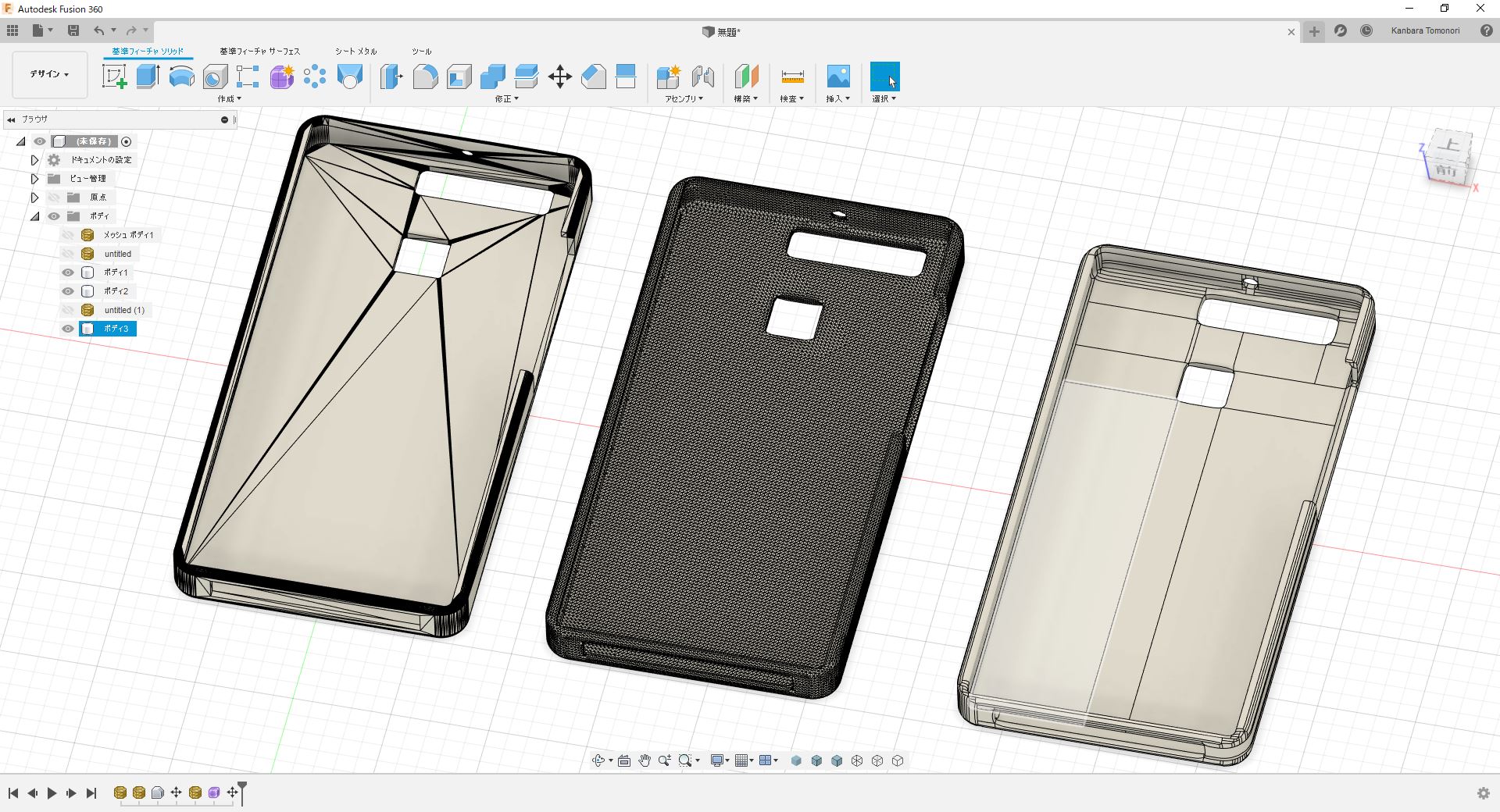Toggle visibility of the ボディ folder
This screenshot has height=812, width=1500.
tap(54, 216)
